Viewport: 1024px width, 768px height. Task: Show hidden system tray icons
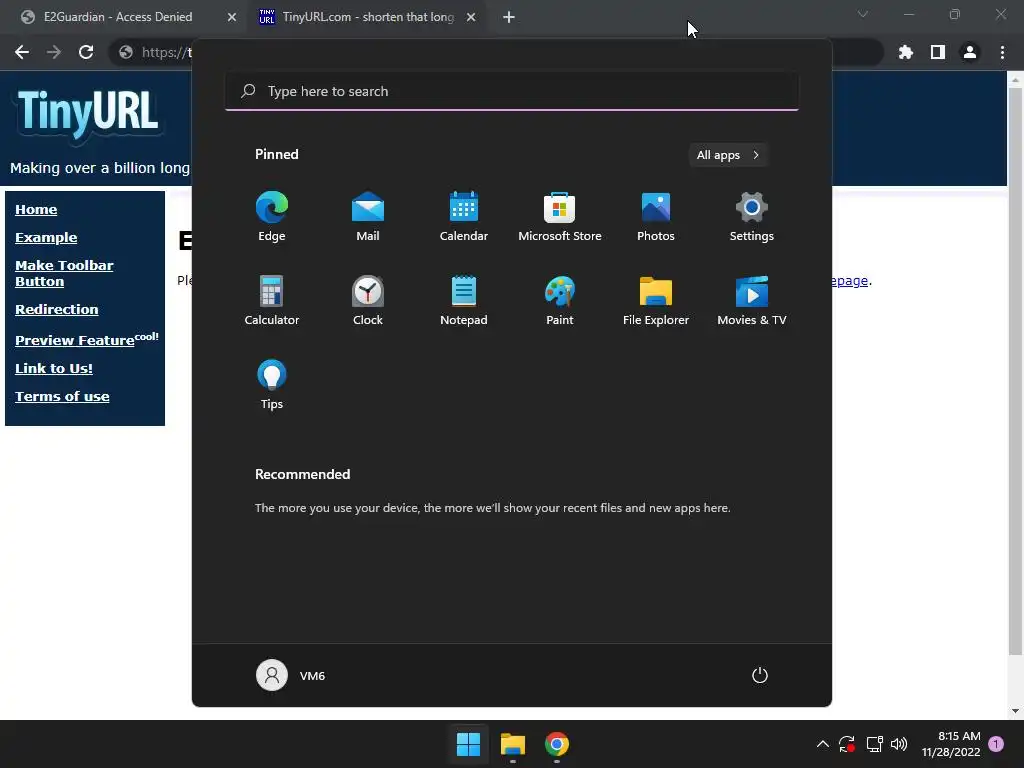pos(823,744)
